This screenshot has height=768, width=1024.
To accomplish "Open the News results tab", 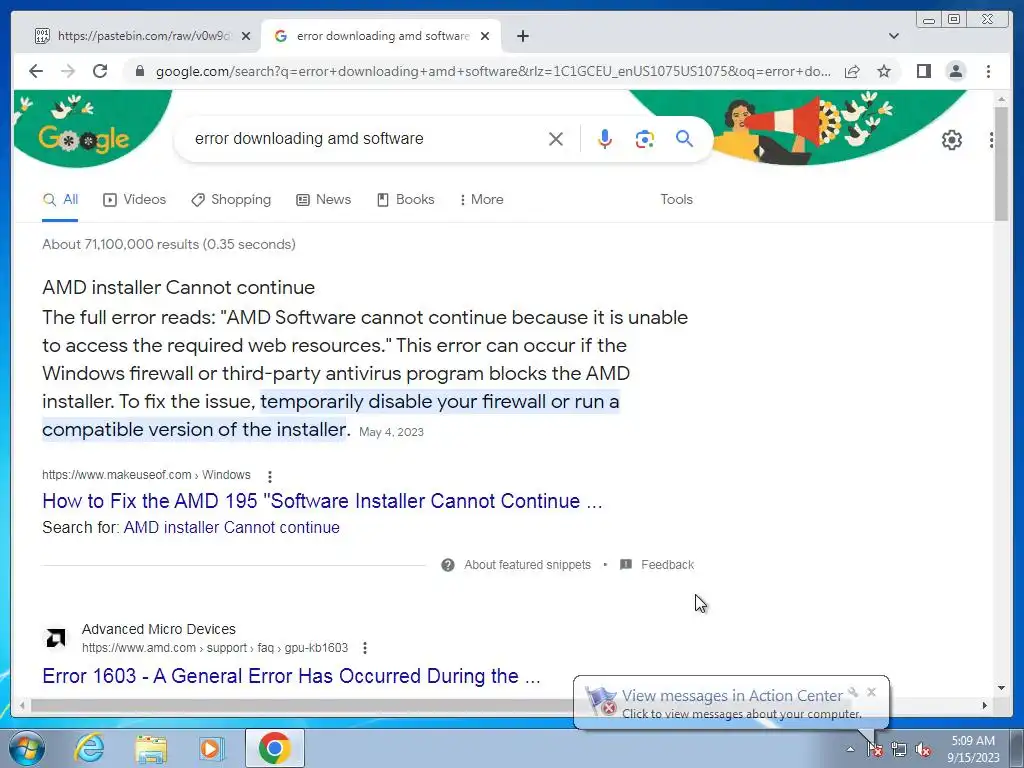I will 323,199.
